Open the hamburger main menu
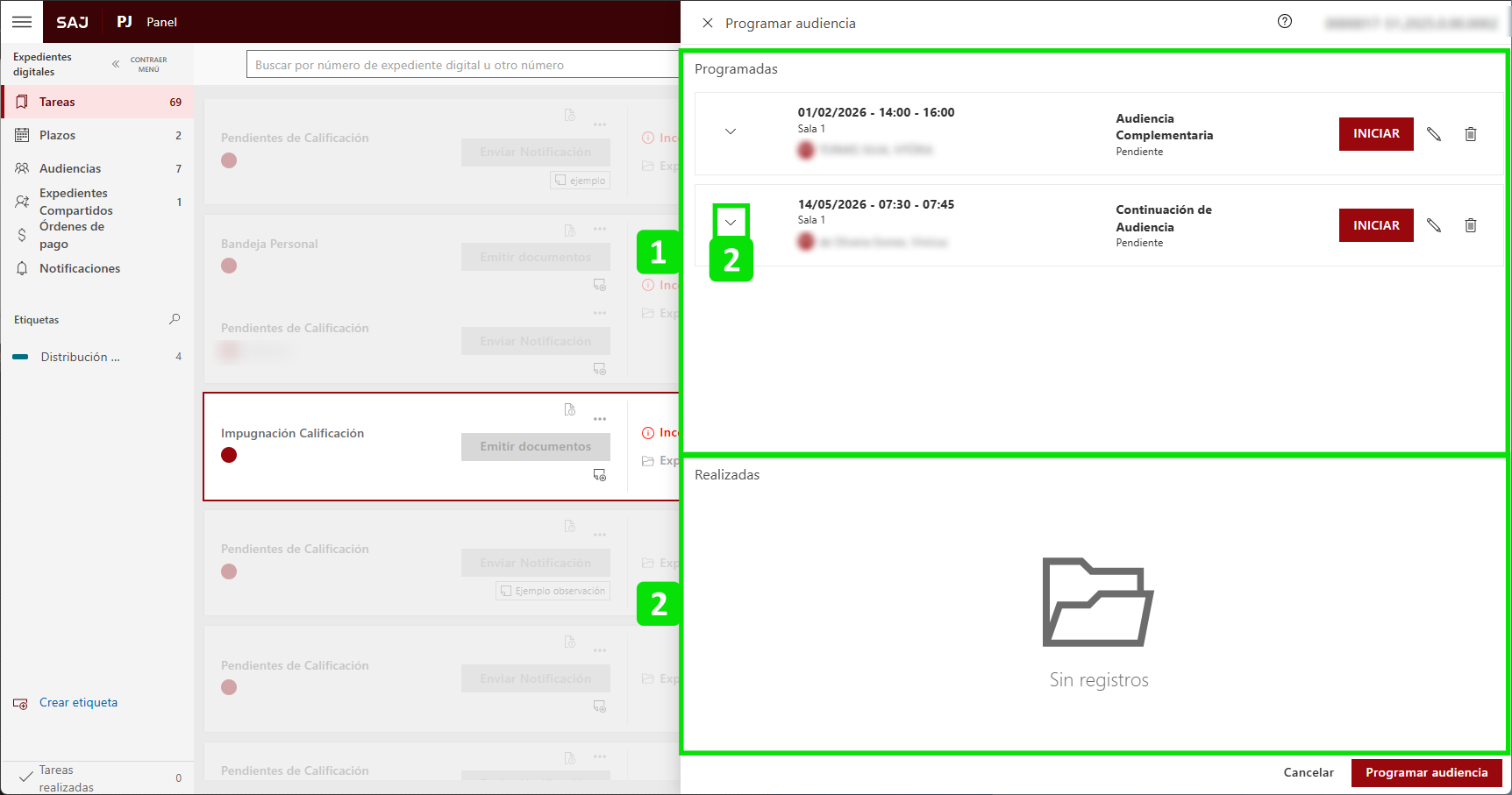Screen dimensions: 1512x795 (x=22, y=22)
